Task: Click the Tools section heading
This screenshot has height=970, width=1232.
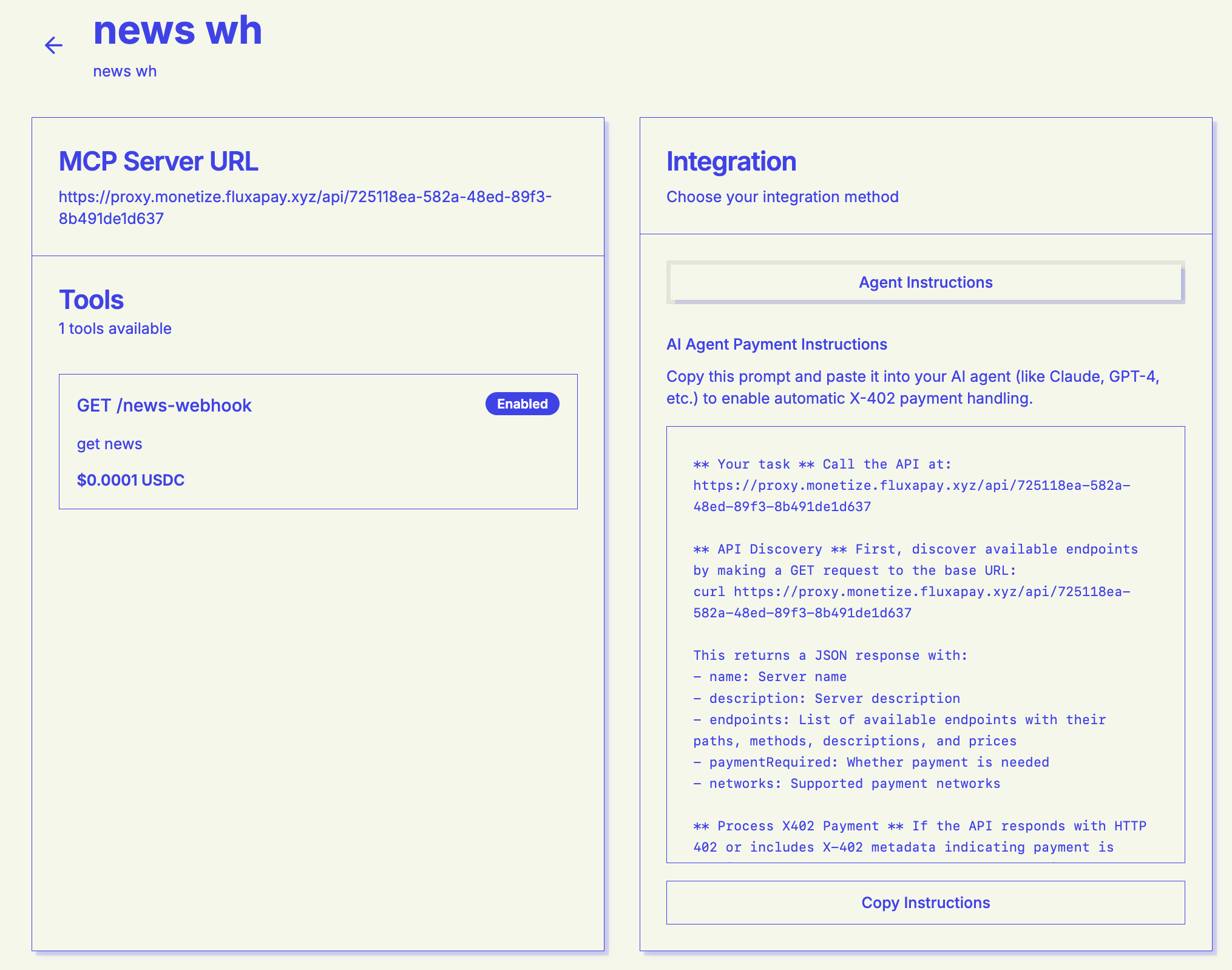Action: (x=91, y=299)
